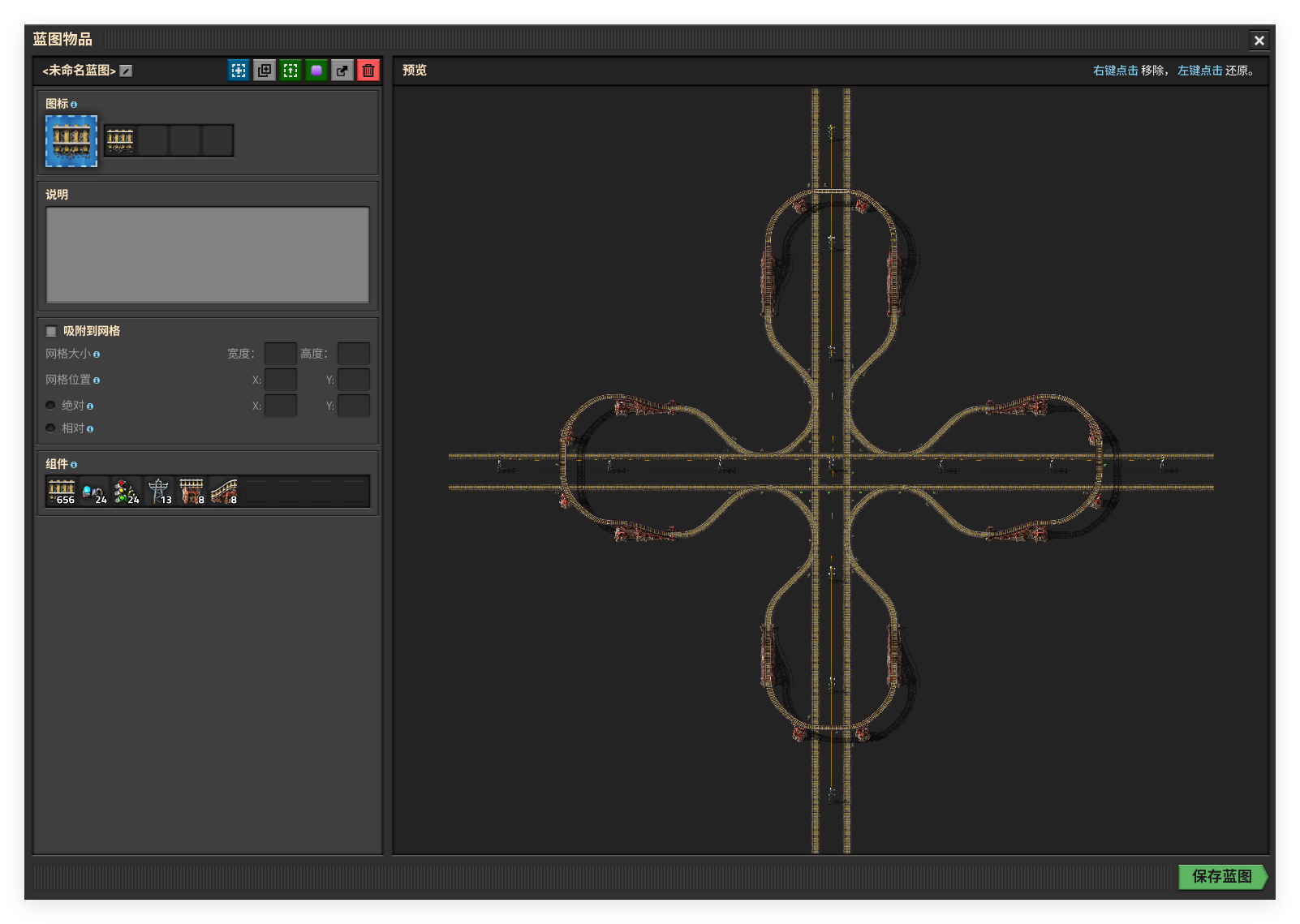Open the info icon beside 网格大小

(97, 355)
